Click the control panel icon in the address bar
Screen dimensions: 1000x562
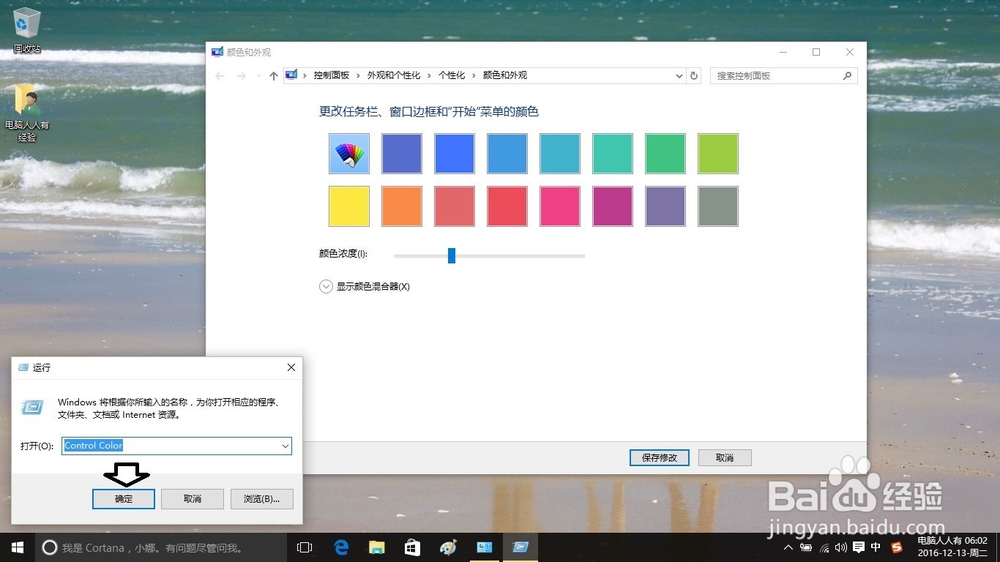[x=291, y=75]
